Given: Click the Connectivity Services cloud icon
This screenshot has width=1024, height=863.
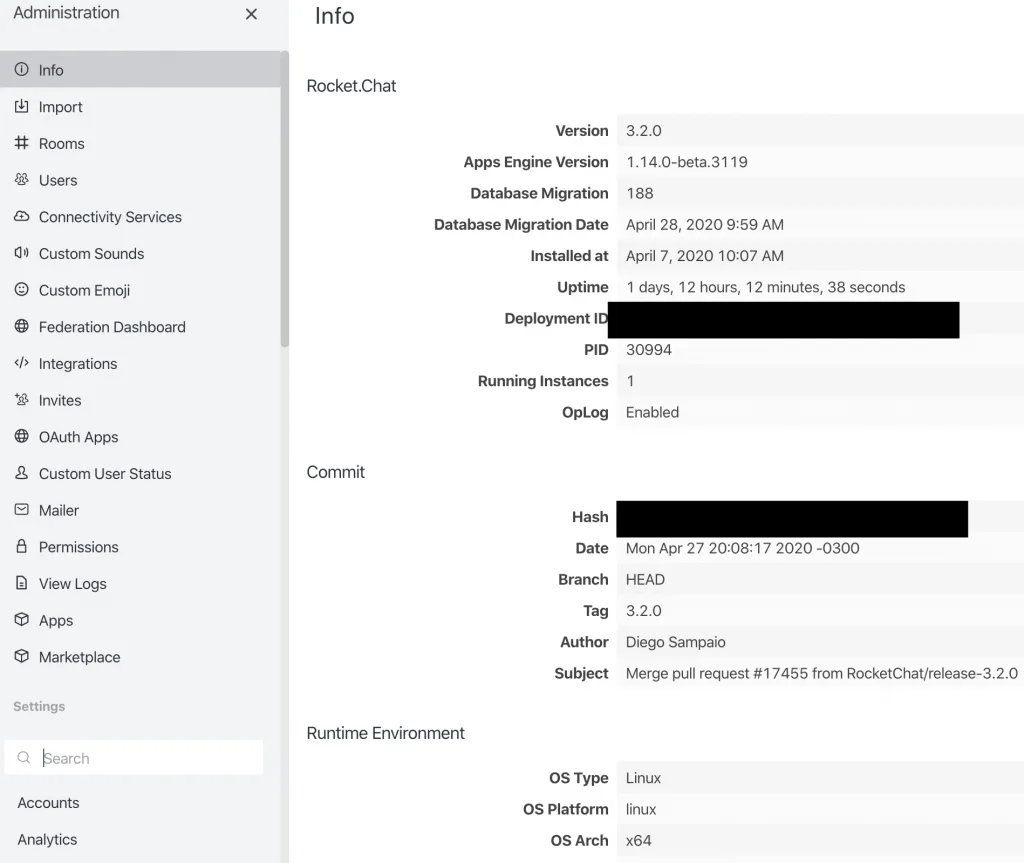Looking at the screenshot, I should point(21,217).
